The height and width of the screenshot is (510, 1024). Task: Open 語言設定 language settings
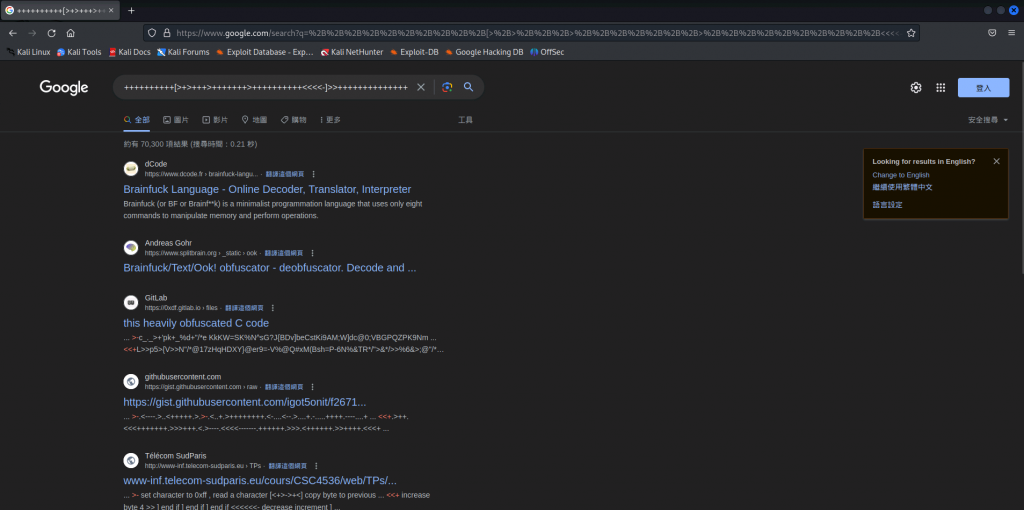coord(888,204)
